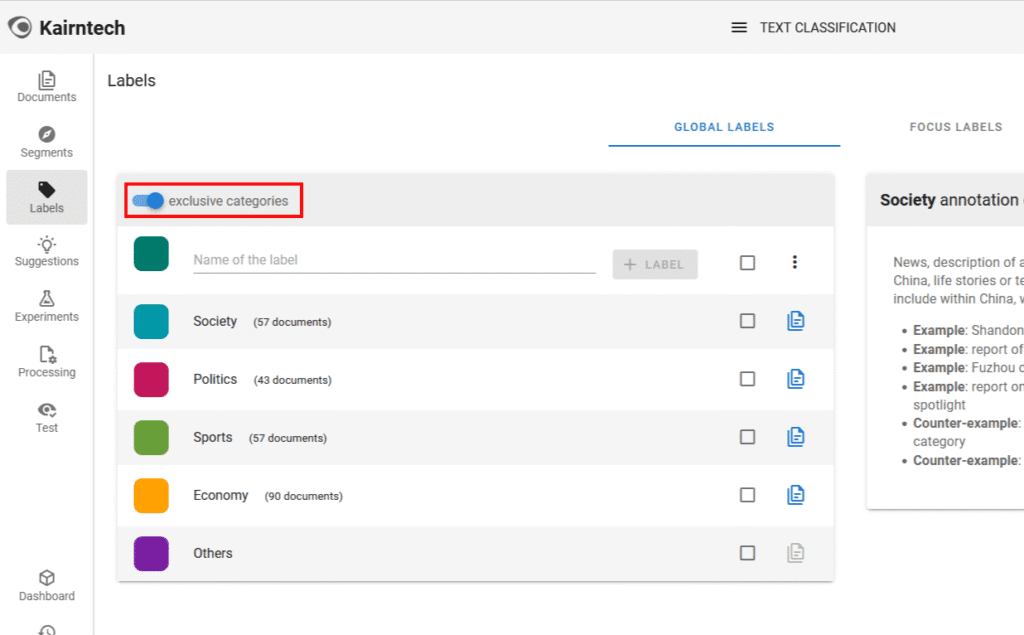Open Society label annotation guidelines icon
This screenshot has width=1024, height=635.
tap(795, 321)
